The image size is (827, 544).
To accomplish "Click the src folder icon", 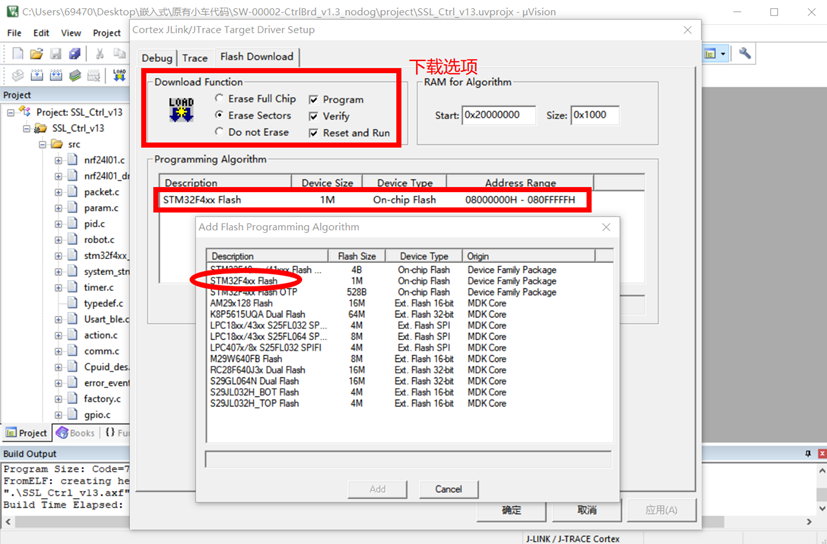I will pos(56,144).
